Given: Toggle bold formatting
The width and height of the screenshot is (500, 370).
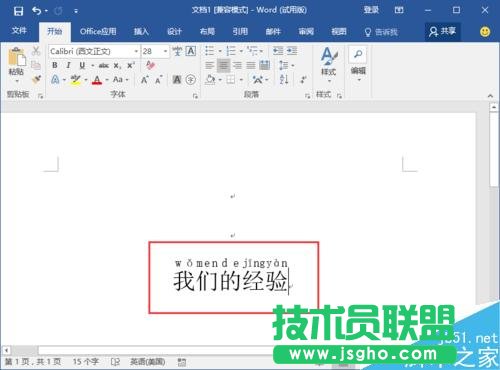Looking at the screenshot, I should pos(55,65).
